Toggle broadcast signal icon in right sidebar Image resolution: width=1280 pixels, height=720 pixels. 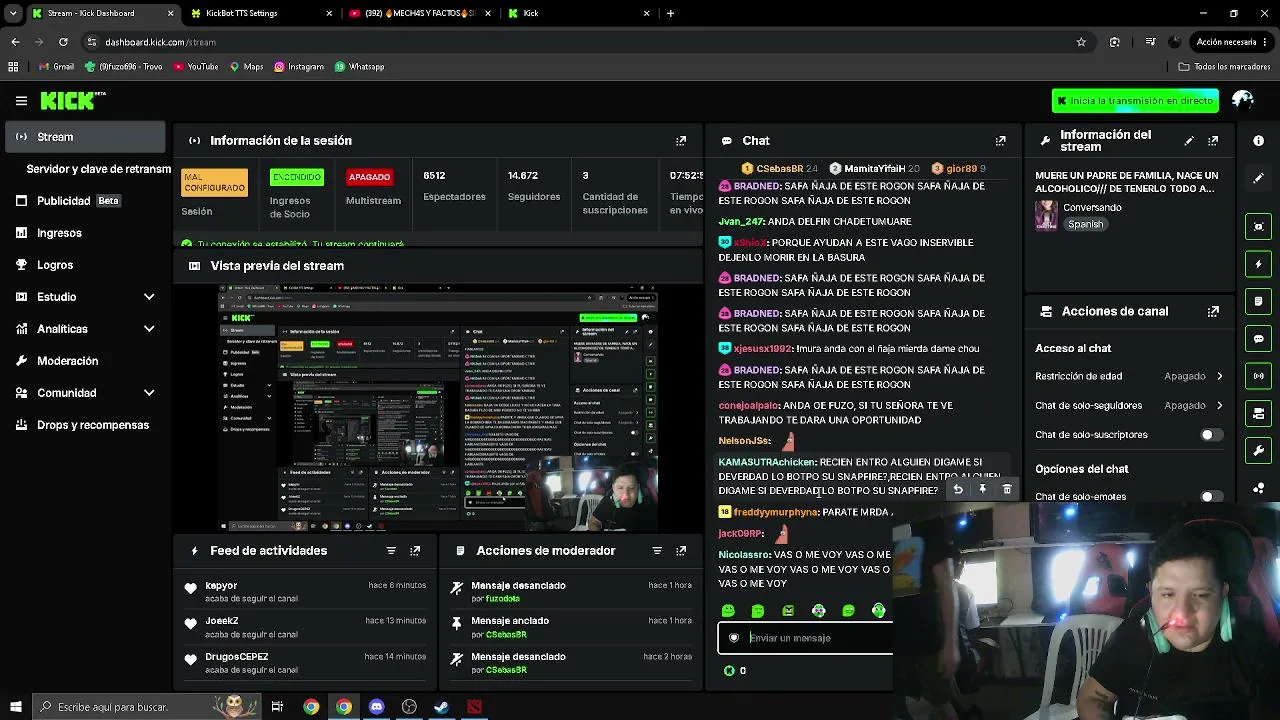click(1259, 376)
